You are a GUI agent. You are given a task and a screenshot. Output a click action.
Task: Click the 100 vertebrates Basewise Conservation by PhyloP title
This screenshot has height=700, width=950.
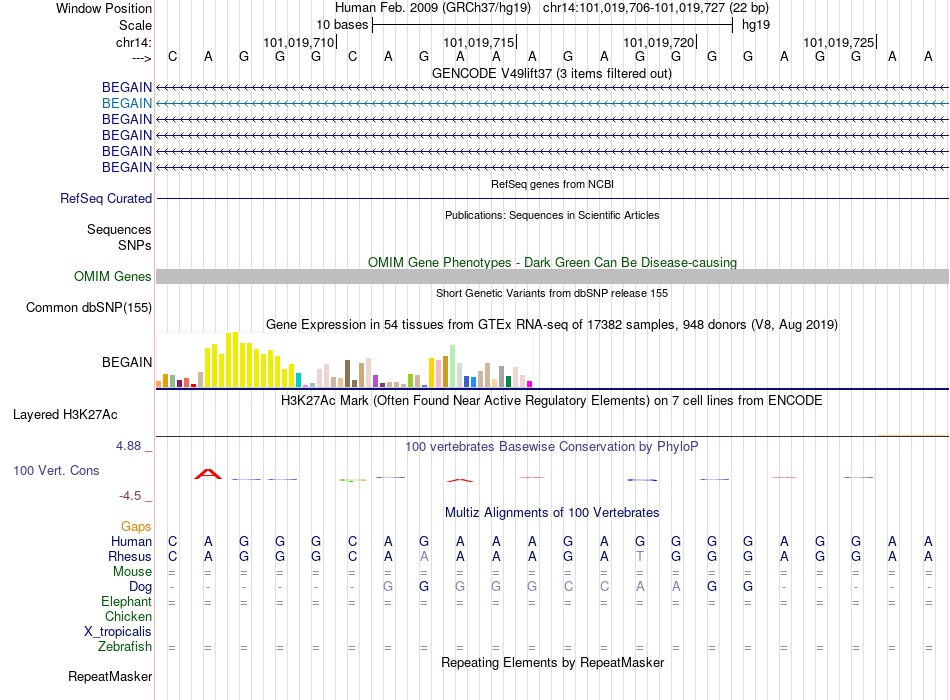(x=552, y=447)
